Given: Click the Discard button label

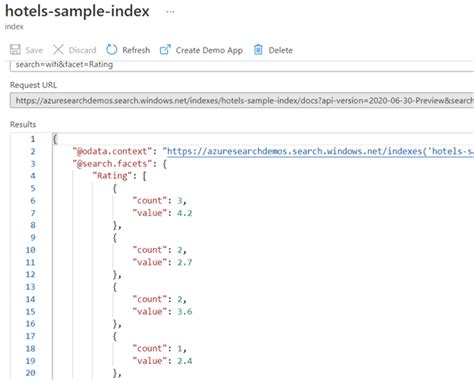Looking at the screenshot, I should [x=82, y=50].
